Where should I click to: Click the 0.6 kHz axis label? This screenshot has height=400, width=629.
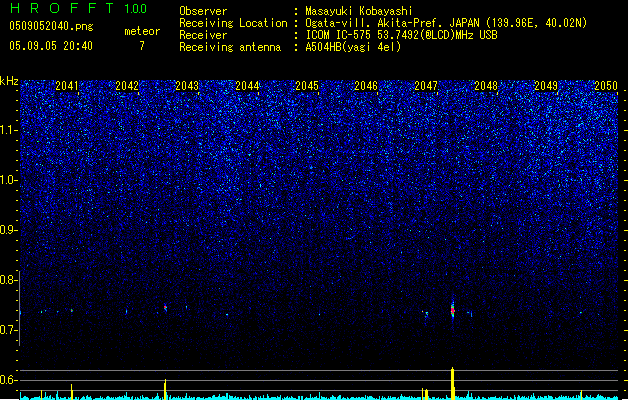click(x=7, y=380)
